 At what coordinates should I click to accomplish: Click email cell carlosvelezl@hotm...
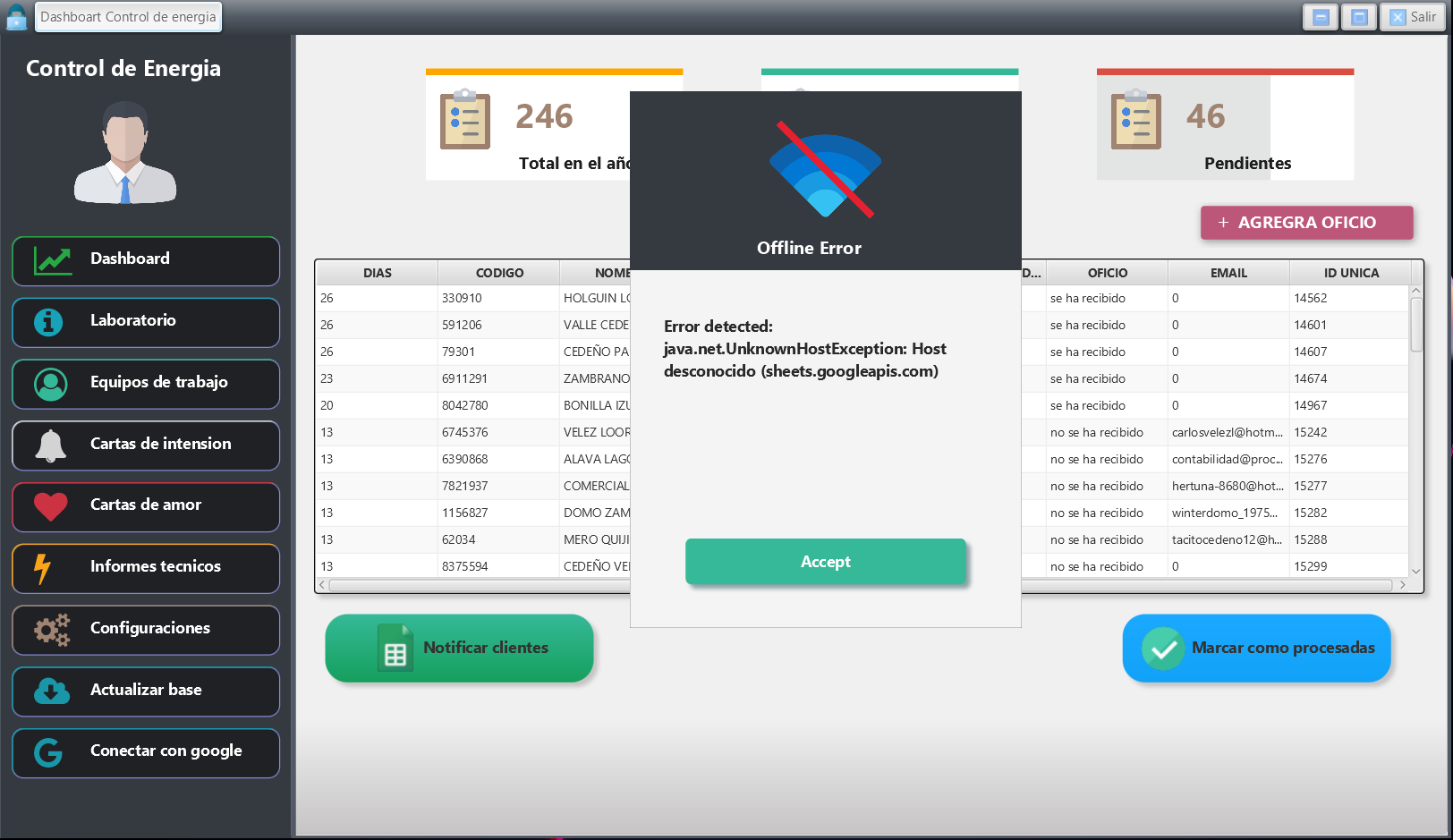[1228, 433]
